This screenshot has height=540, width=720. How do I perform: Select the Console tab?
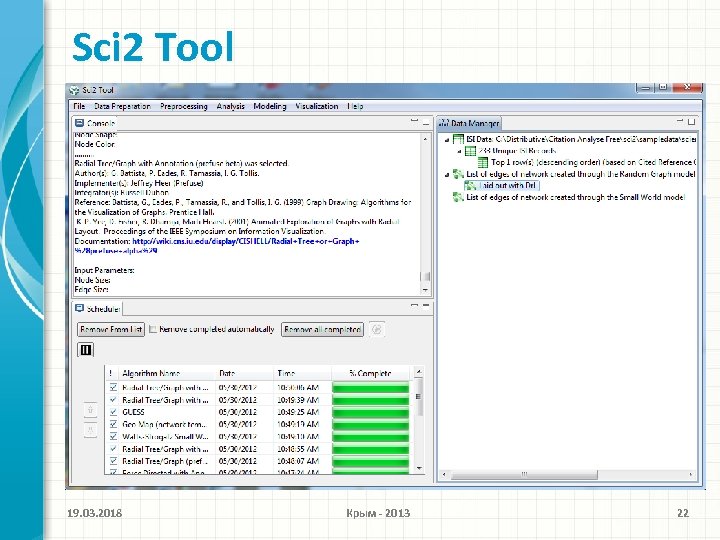tap(95, 123)
